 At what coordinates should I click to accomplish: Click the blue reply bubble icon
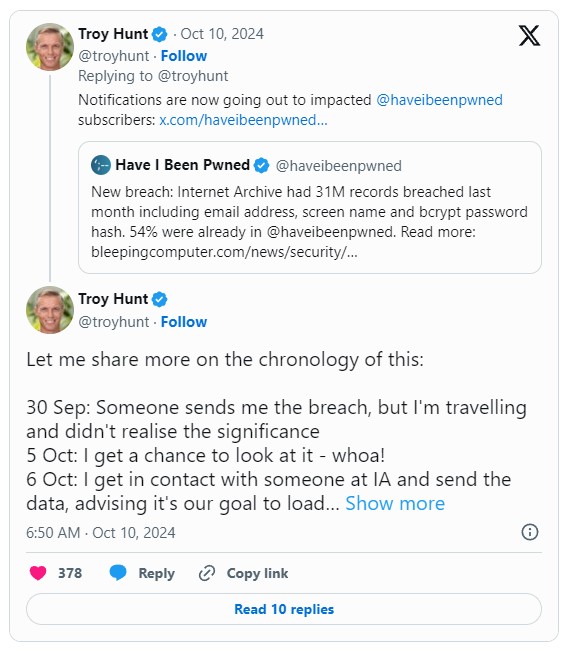pos(118,573)
